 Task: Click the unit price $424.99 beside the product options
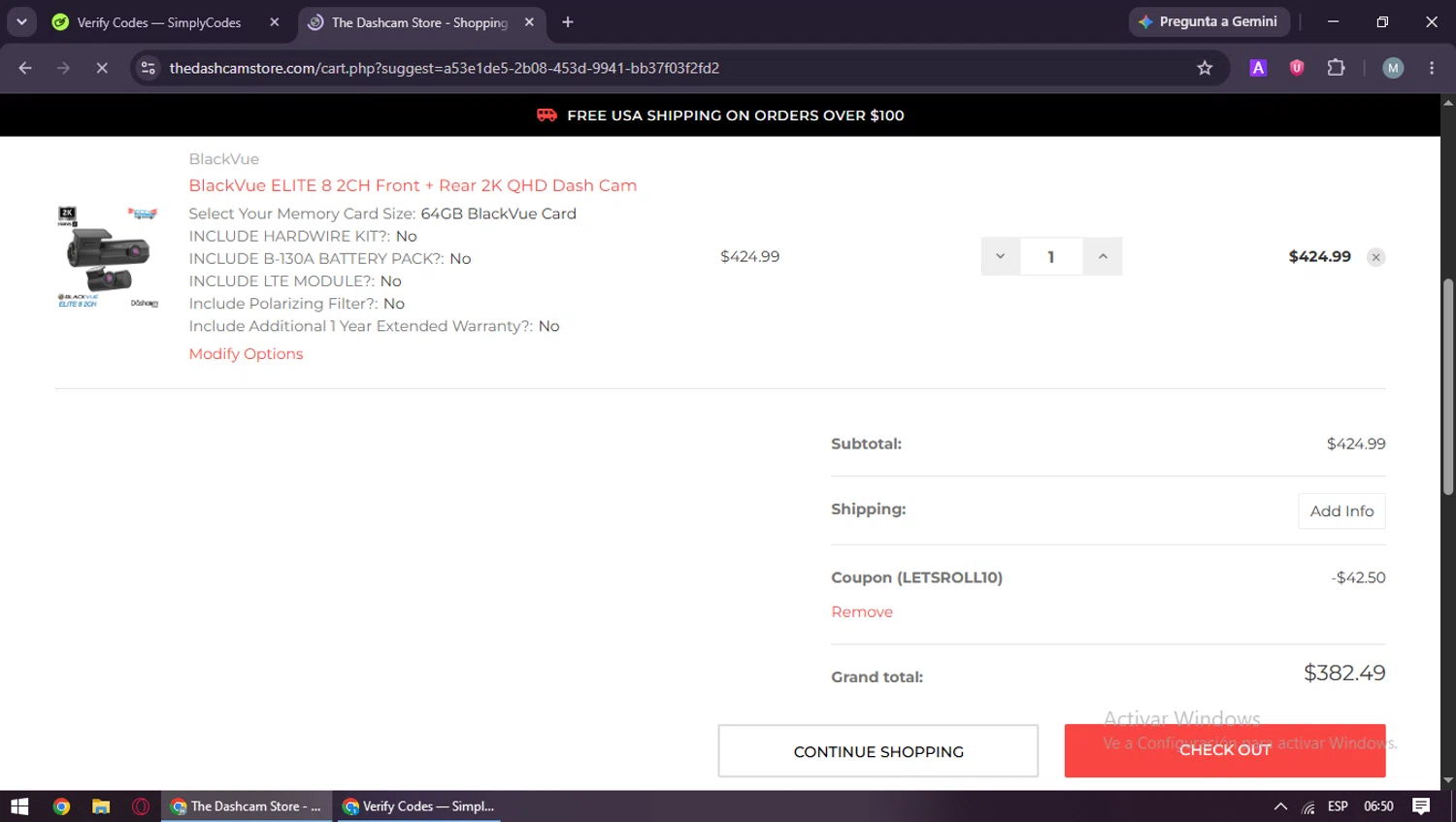pyautogui.click(x=749, y=256)
